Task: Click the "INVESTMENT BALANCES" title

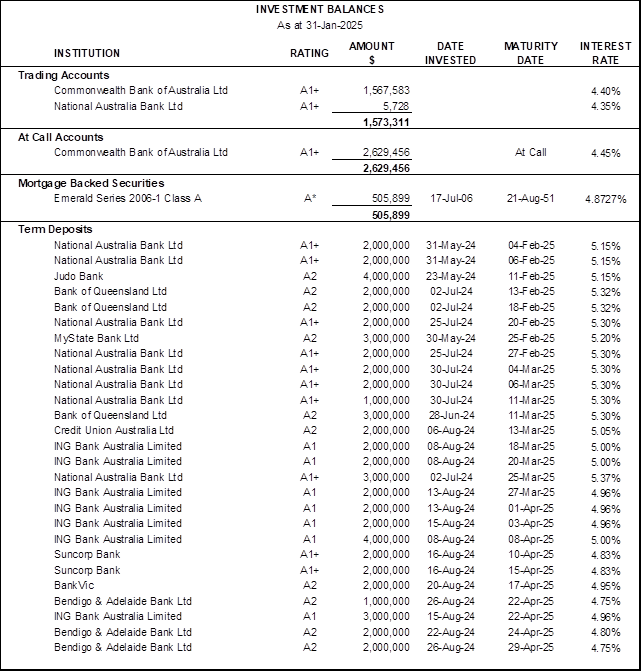Action: click(x=320, y=9)
